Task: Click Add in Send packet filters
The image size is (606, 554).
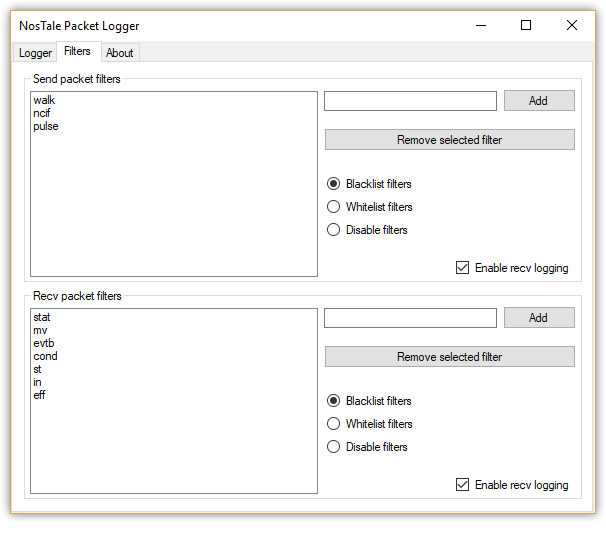Action: coord(539,101)
